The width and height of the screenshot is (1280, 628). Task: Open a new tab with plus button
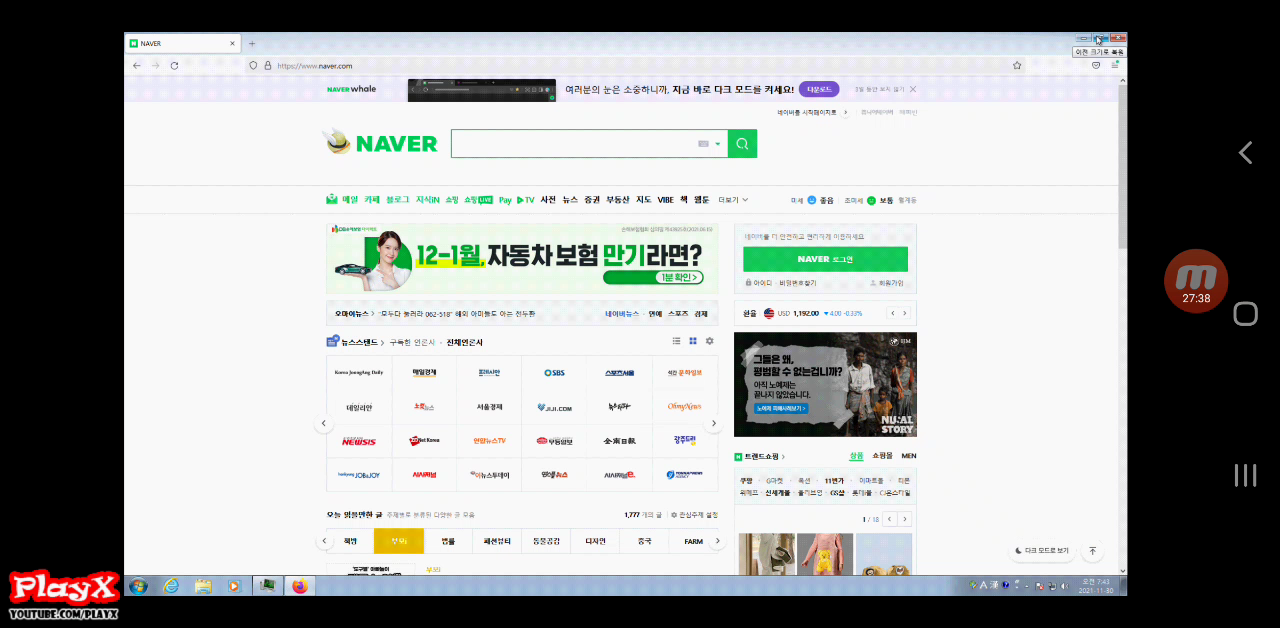coord(252,43)
